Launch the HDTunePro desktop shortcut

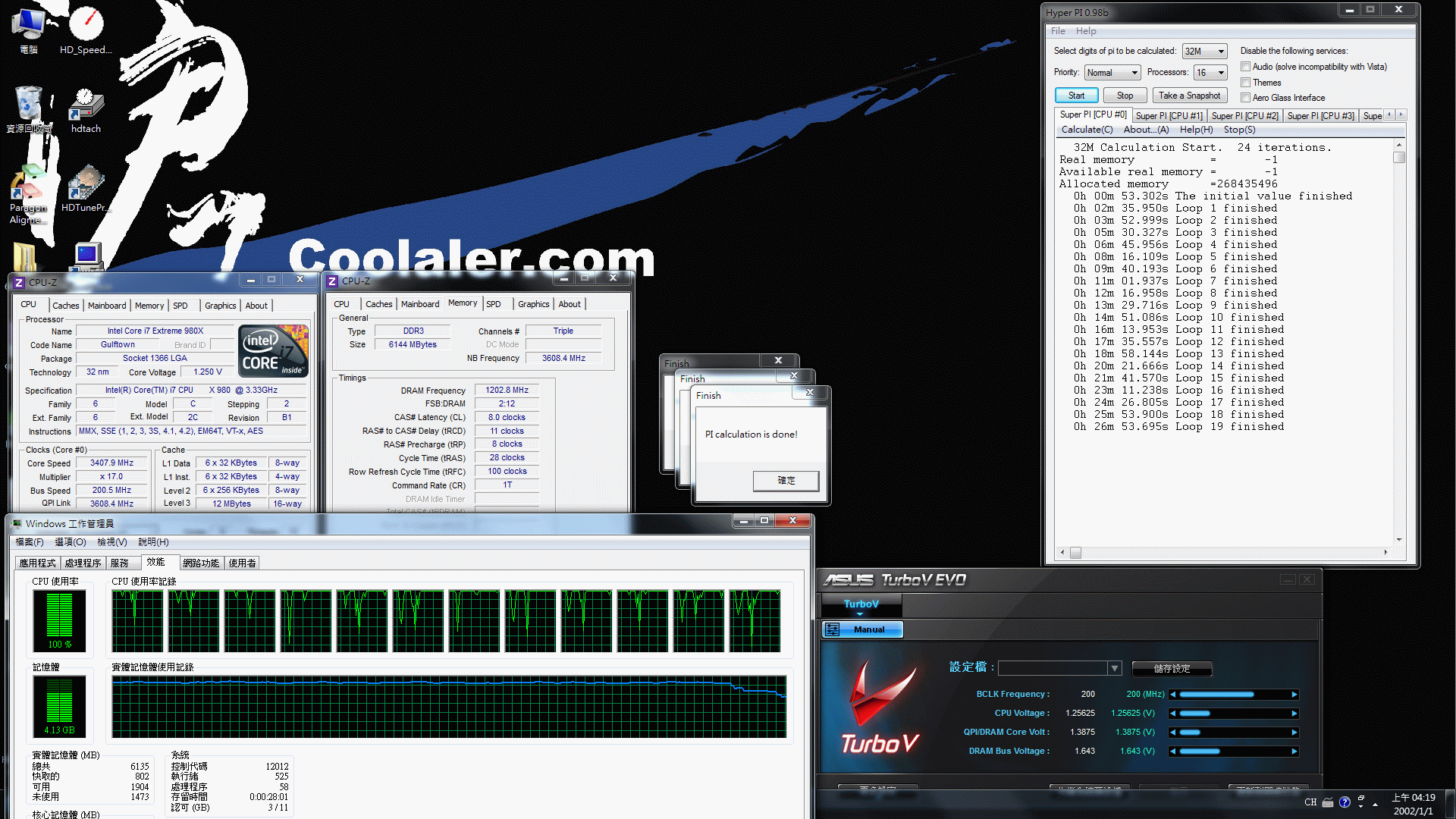click(86, 190)
